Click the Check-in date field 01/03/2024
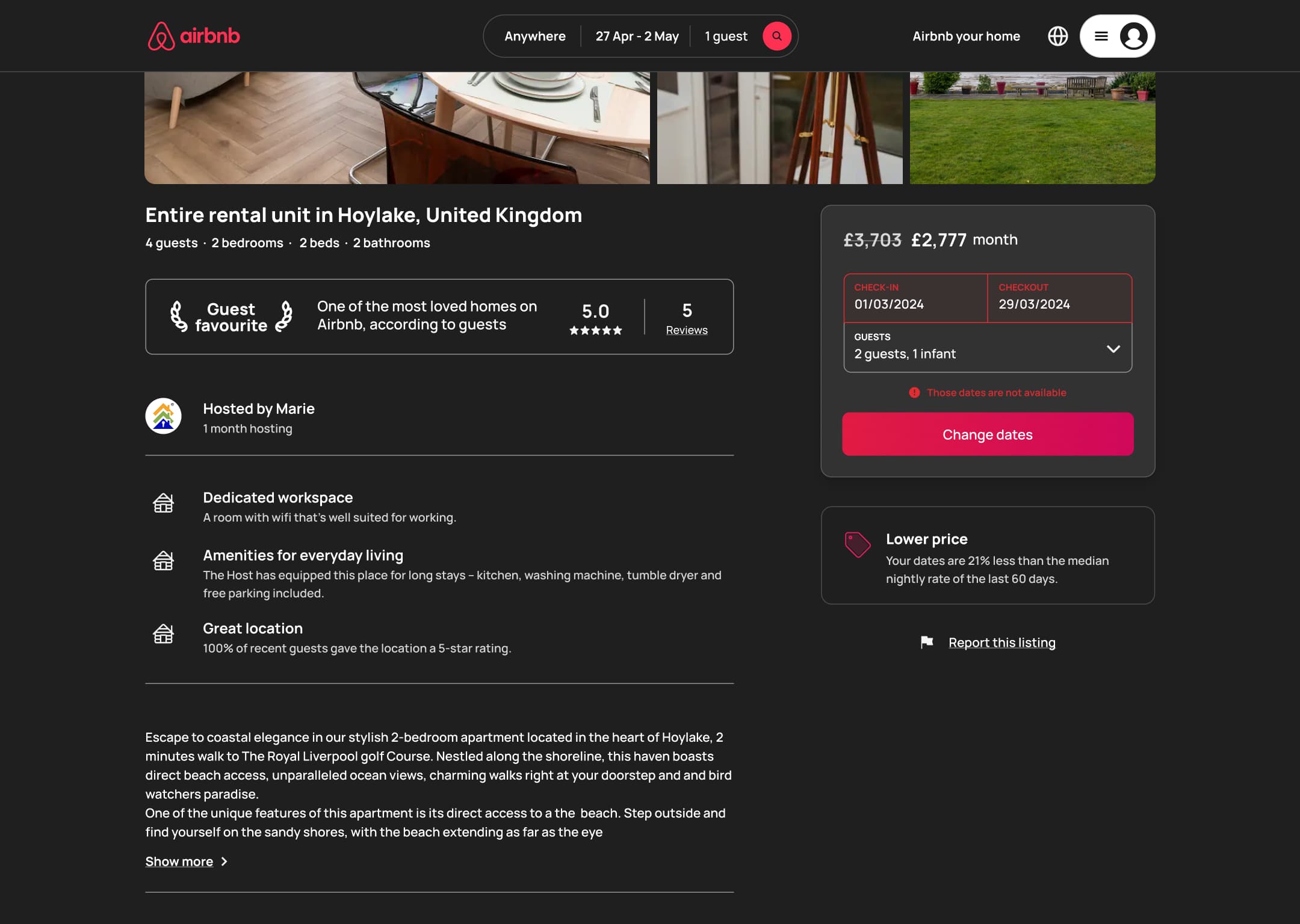1300x924 pixels. pyautogui.click(x=915, y=298)
